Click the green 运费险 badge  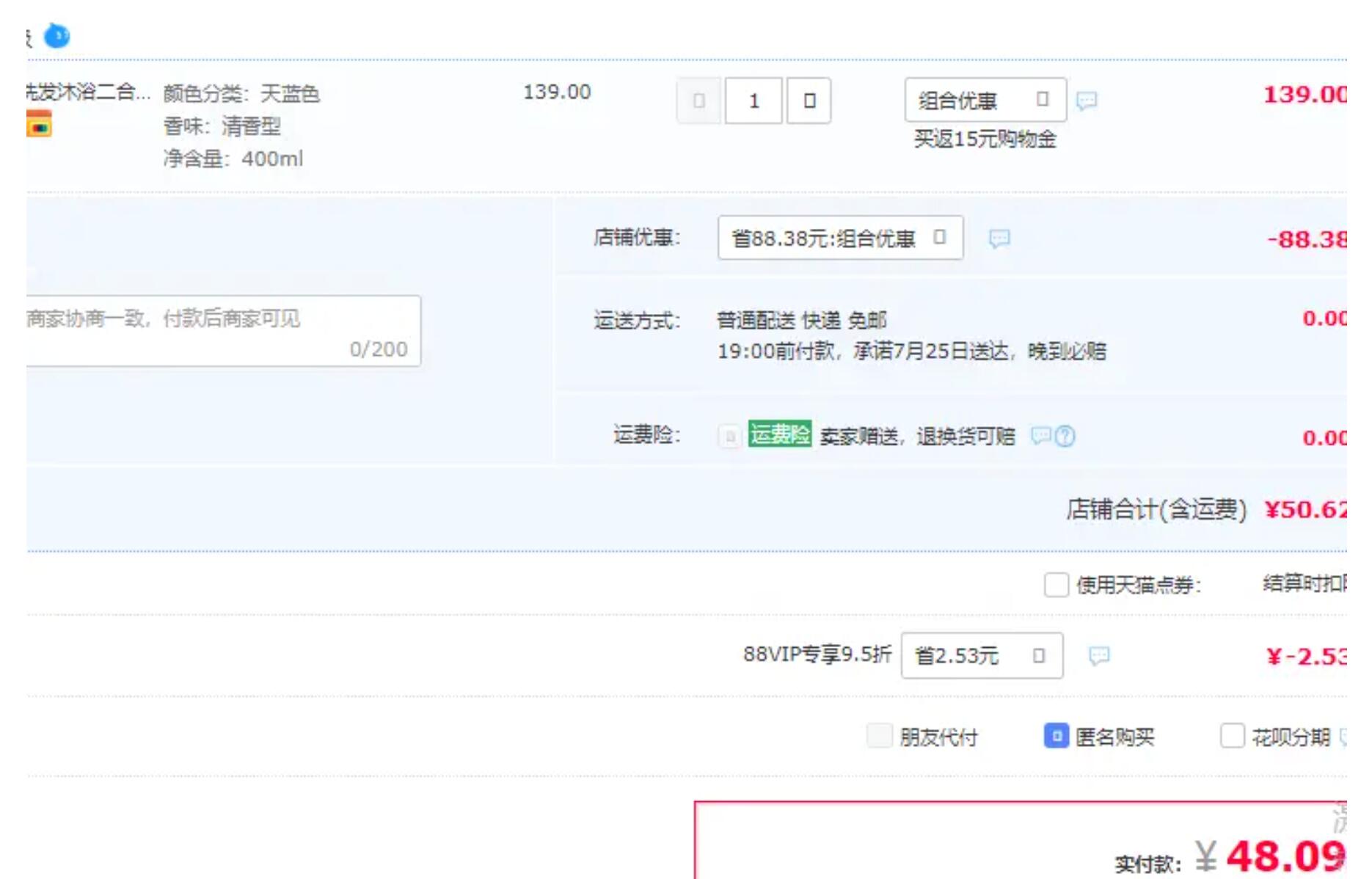(x=779, y=434)
